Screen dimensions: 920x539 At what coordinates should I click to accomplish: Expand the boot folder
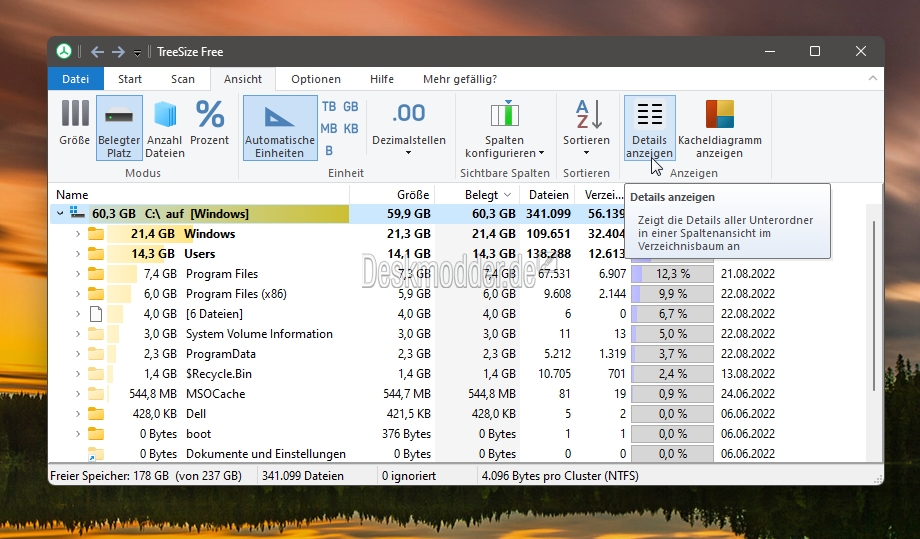(78, 434)
